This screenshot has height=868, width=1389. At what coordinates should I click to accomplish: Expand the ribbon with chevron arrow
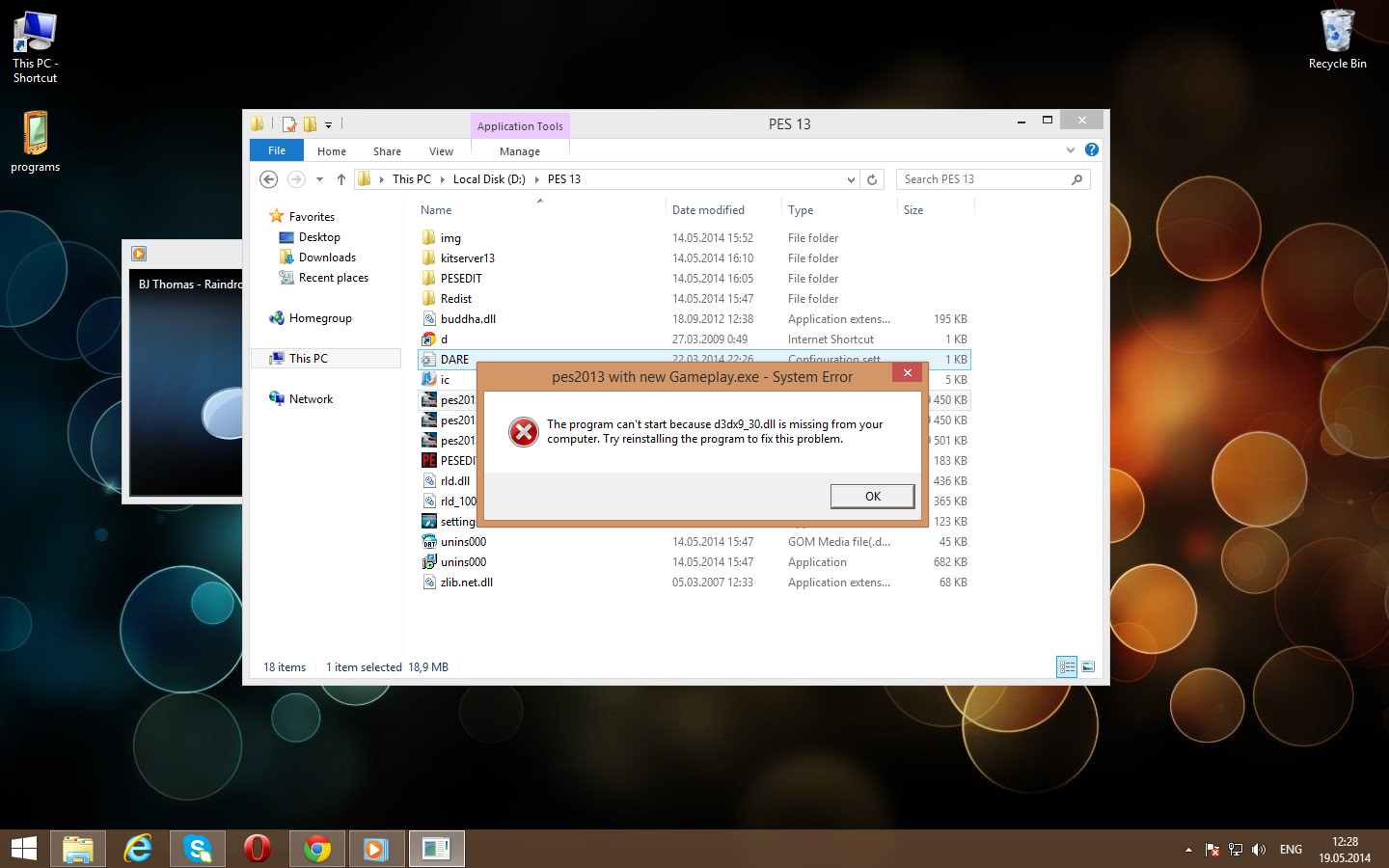(1070, 149)
